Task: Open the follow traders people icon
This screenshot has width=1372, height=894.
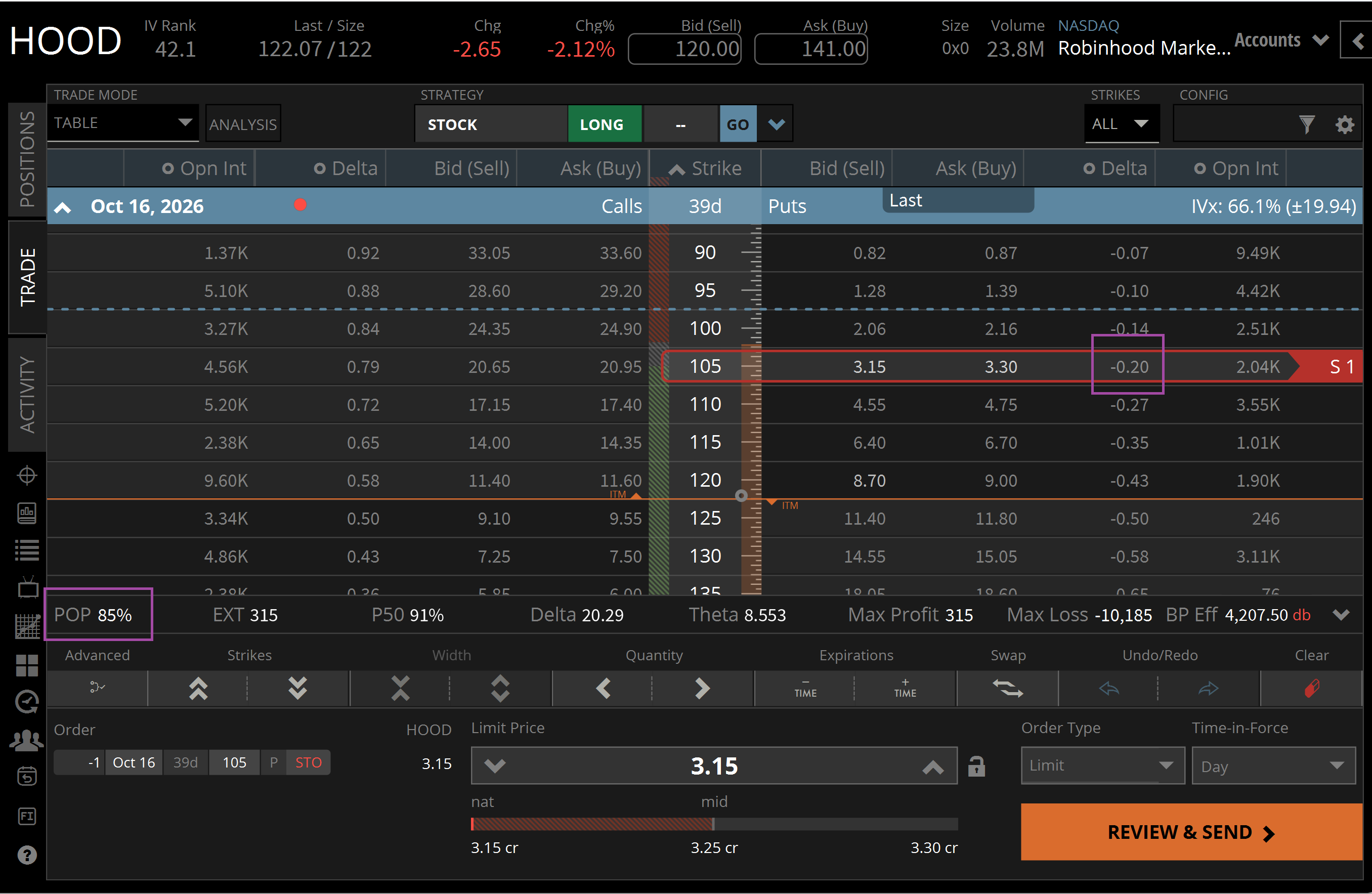Action: pos(26,740)
